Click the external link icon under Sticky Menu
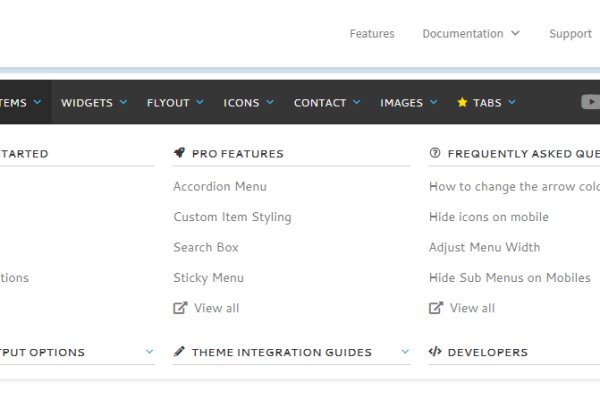The width and height of the screenshot is (600, 400). [180, 308]
